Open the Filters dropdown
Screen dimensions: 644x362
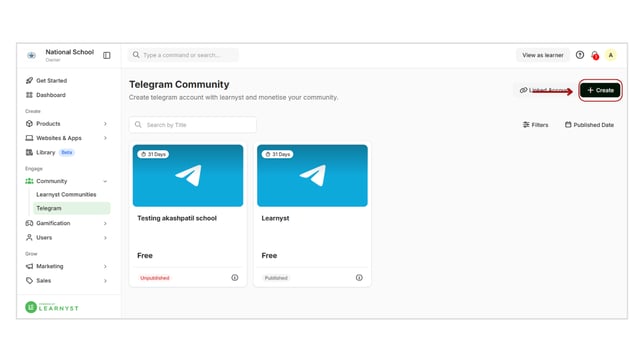[536, 125]
